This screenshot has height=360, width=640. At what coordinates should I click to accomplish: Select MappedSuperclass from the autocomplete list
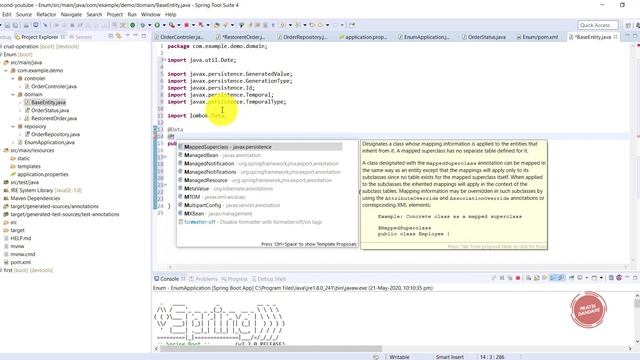pos(260,147)
